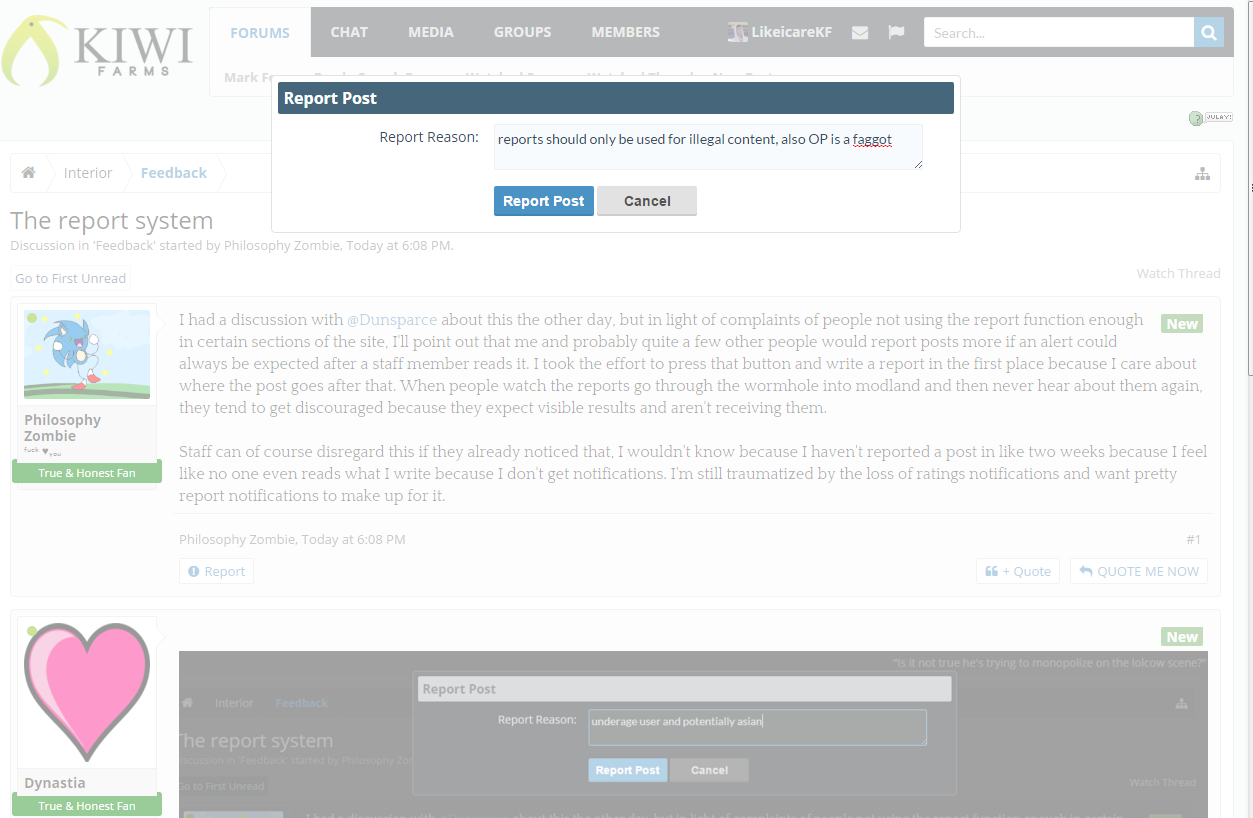
Task: Click the search magnifier button
Action: [x=1209, y=32]
